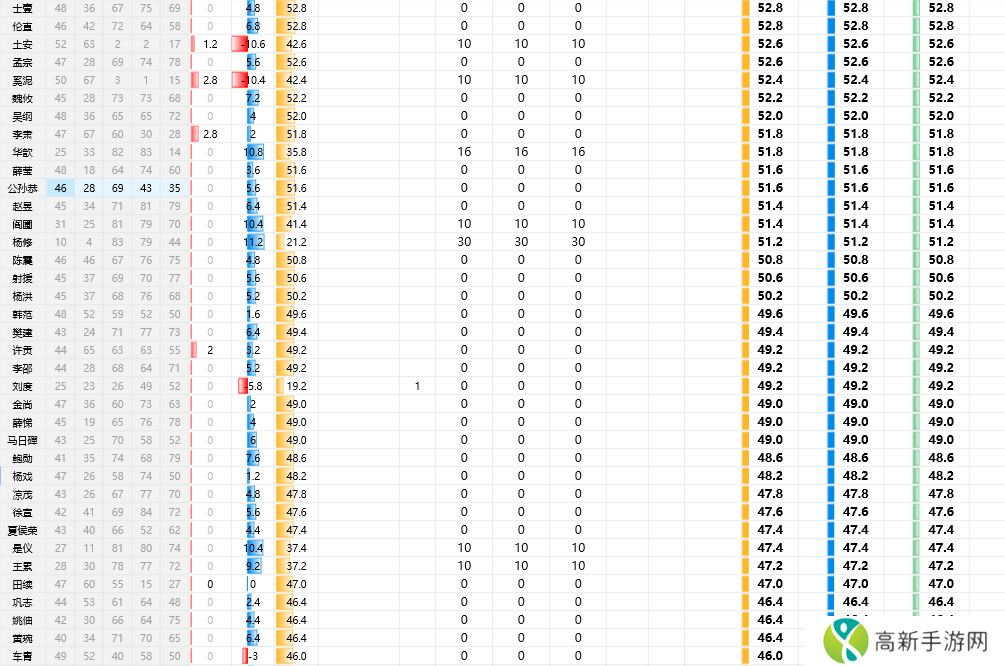Select the red-bar value 2 in 许贡 row
The width and height of the screenshot is (1005, 666).
click(x=209, y=350)
